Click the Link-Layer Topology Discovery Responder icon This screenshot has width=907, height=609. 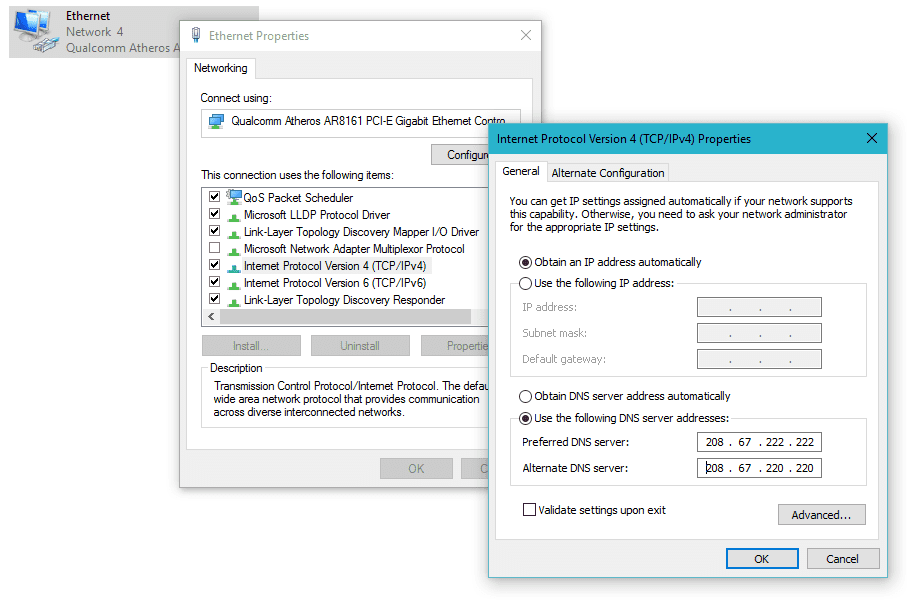234,301
